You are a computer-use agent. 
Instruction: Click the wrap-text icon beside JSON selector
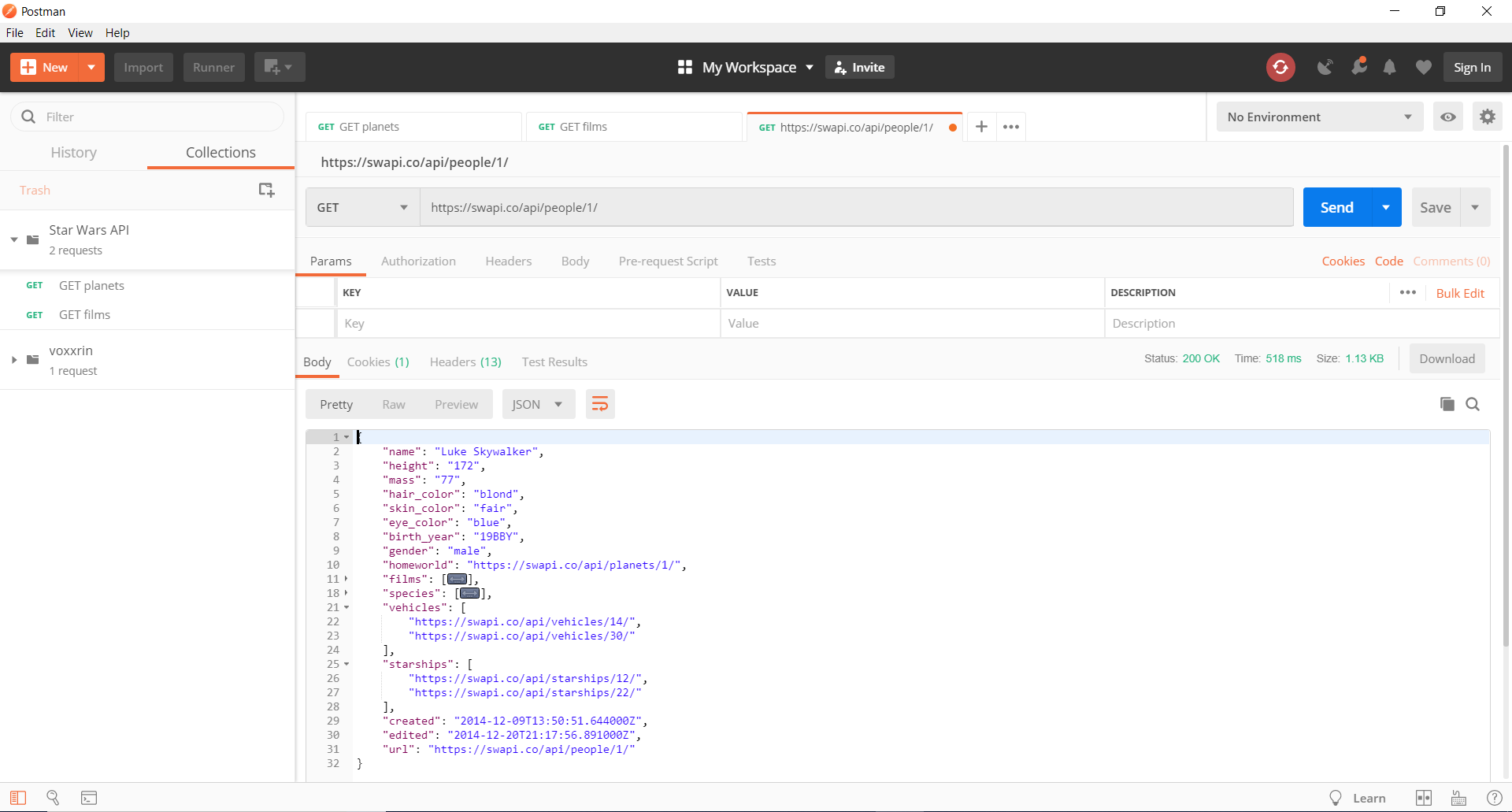pyautogui.click(x=600, y=404)
